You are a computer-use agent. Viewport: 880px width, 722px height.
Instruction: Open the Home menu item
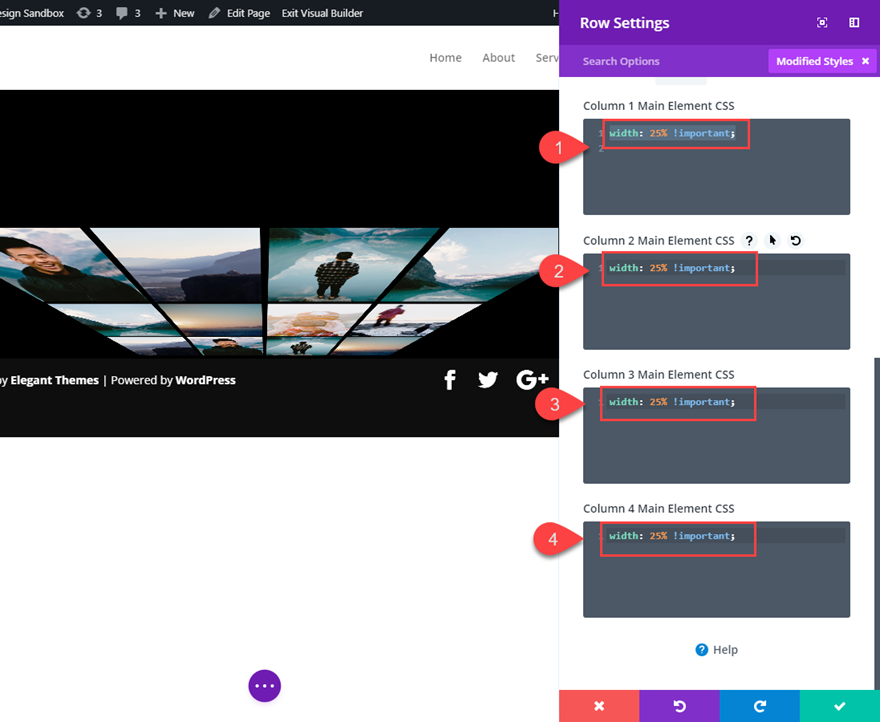[x=445, y=58]
